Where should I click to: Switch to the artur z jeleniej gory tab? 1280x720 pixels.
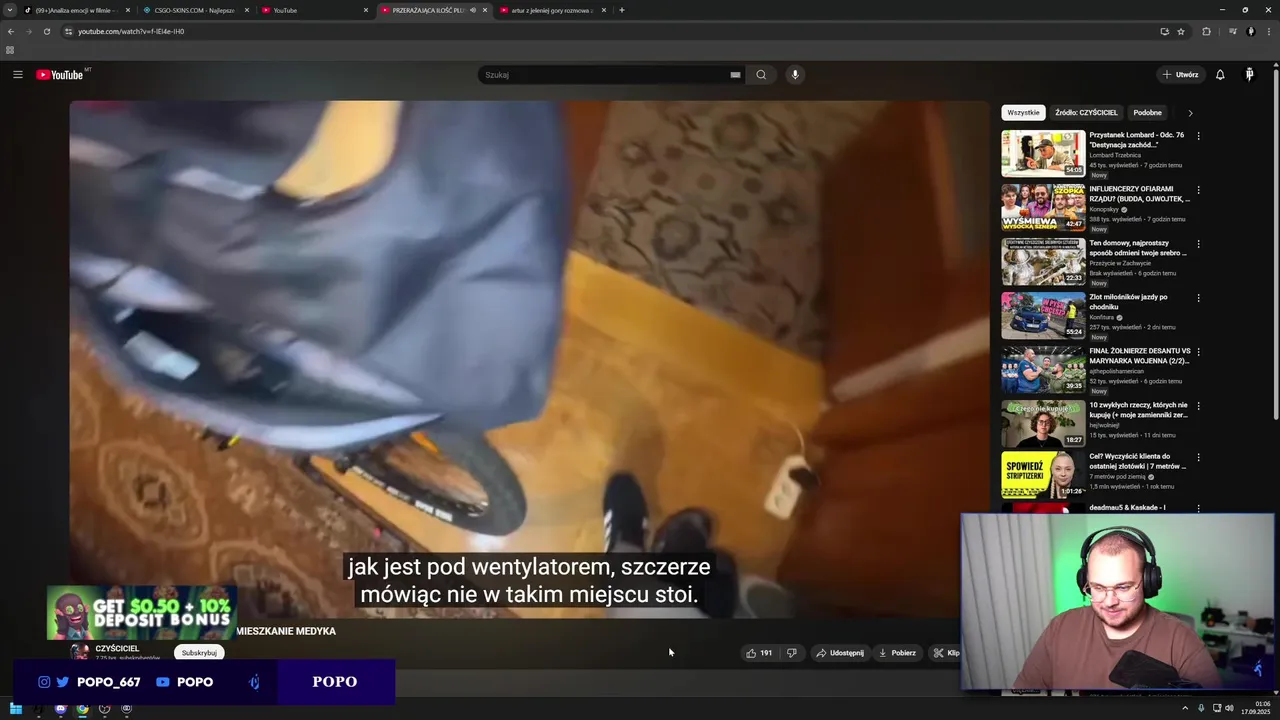click(552, 10)
